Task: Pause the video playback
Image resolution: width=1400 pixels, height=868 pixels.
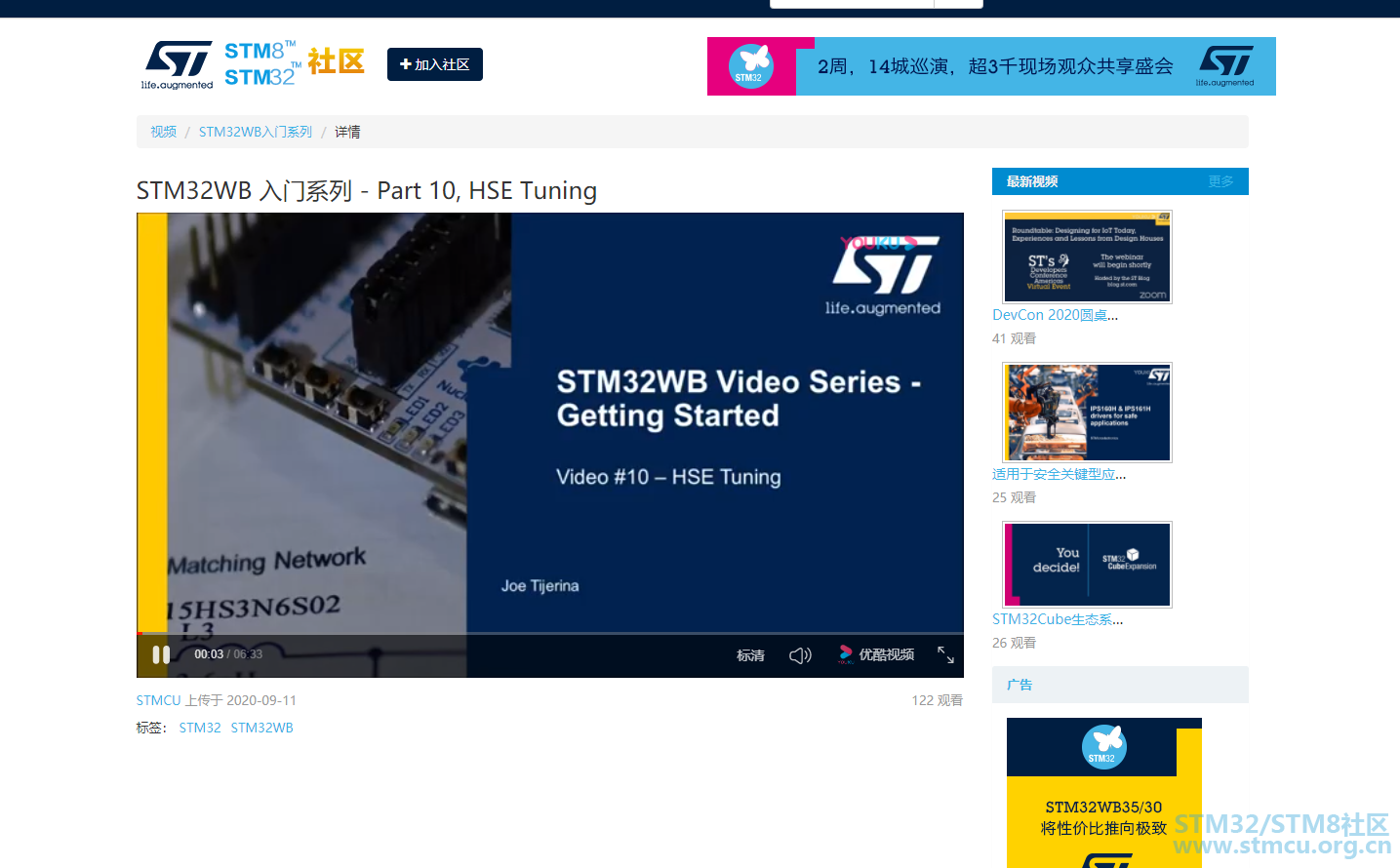Action: tap(161, 654)
